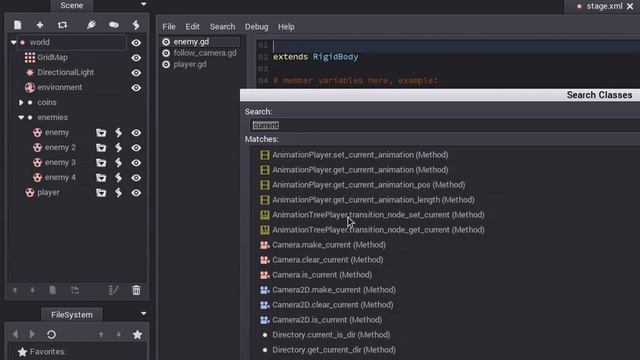Select Camera.make_current match

click(x=329, y=245)
